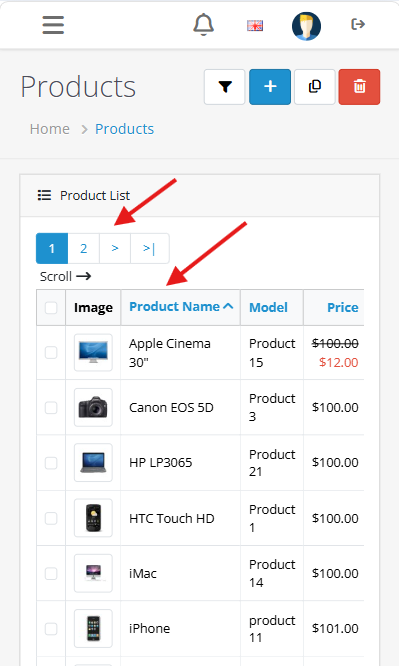The width and height of the screenshot is (399, 666).
Task: Click the HTC Touch HD product name
Action: pos(172,518)
